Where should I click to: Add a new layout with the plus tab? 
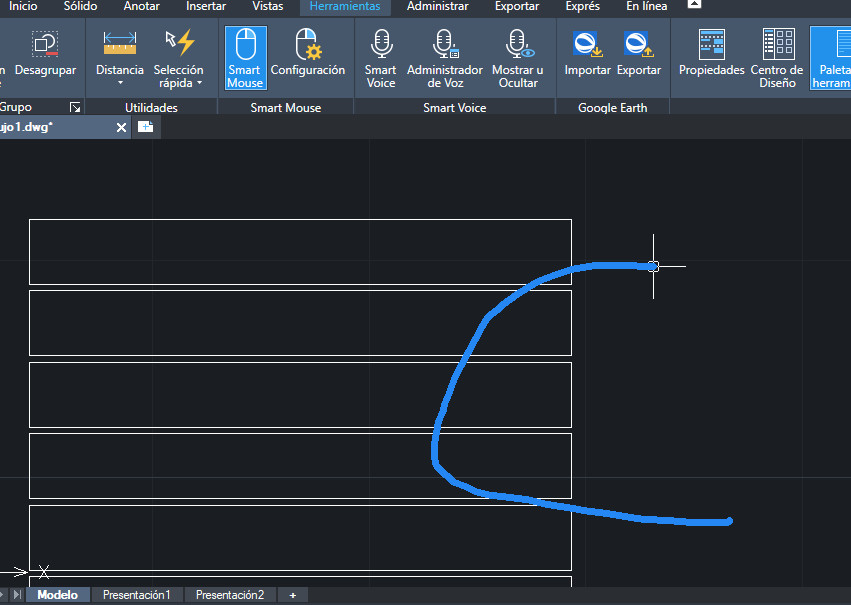click(293, 595)
